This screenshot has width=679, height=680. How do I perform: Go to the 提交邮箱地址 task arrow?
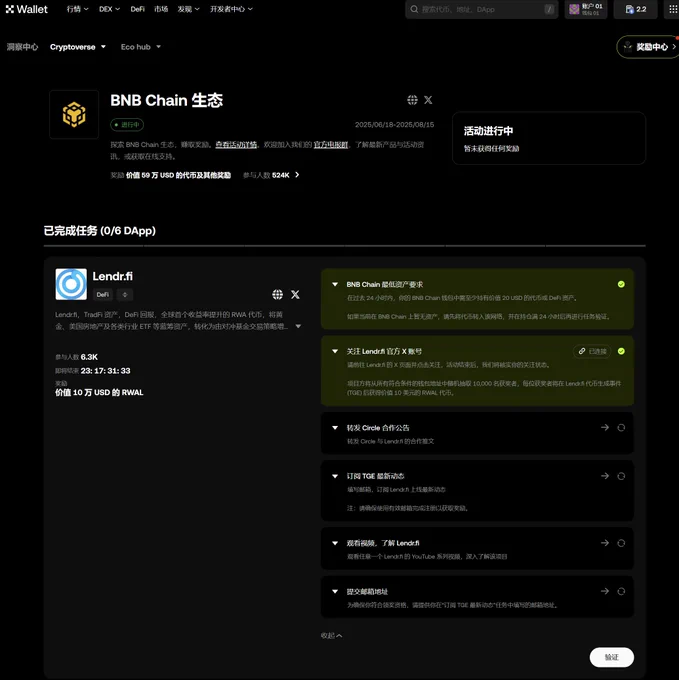[605, 591]
